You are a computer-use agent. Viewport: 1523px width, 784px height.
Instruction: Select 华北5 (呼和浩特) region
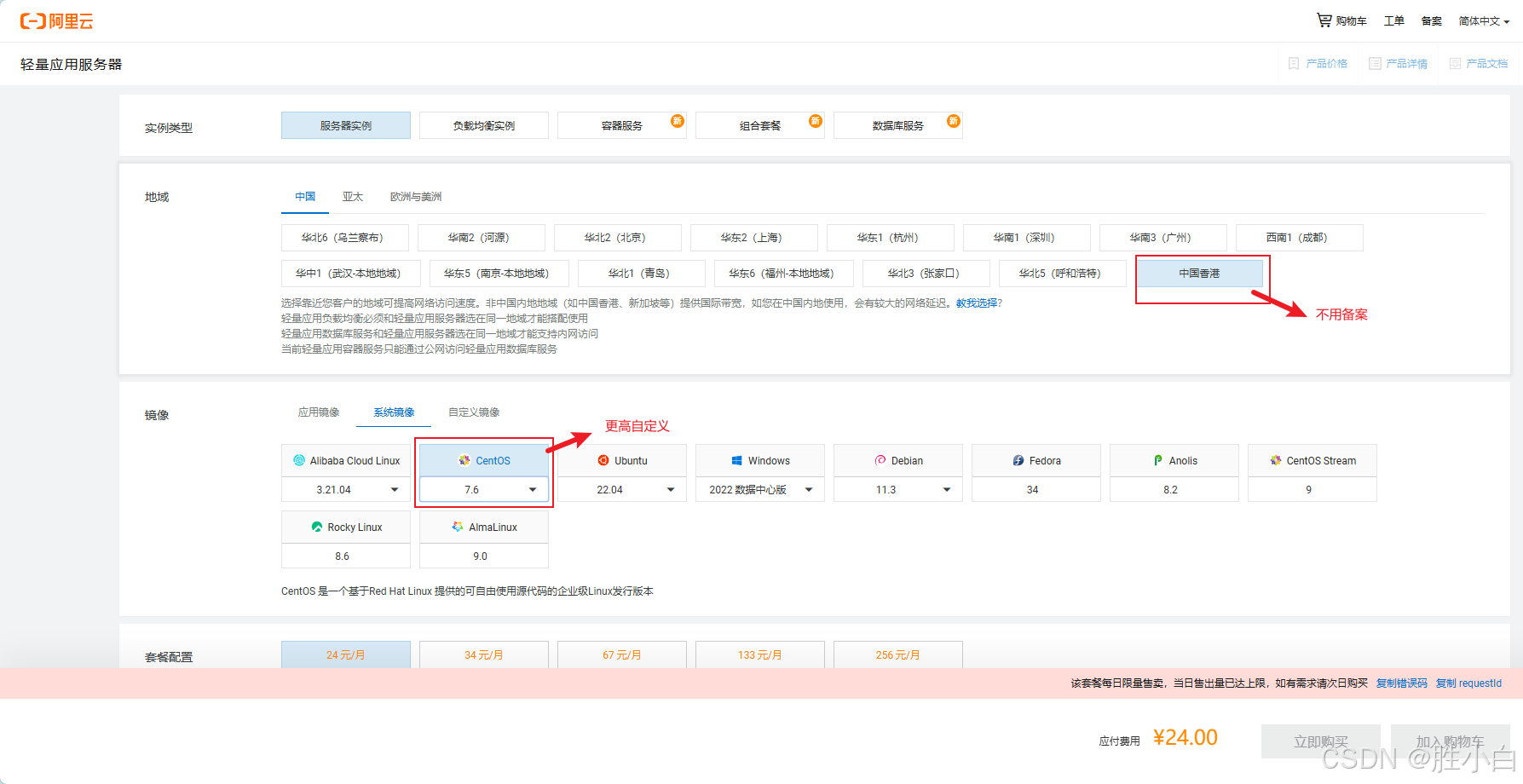(x=1063, y=274)
